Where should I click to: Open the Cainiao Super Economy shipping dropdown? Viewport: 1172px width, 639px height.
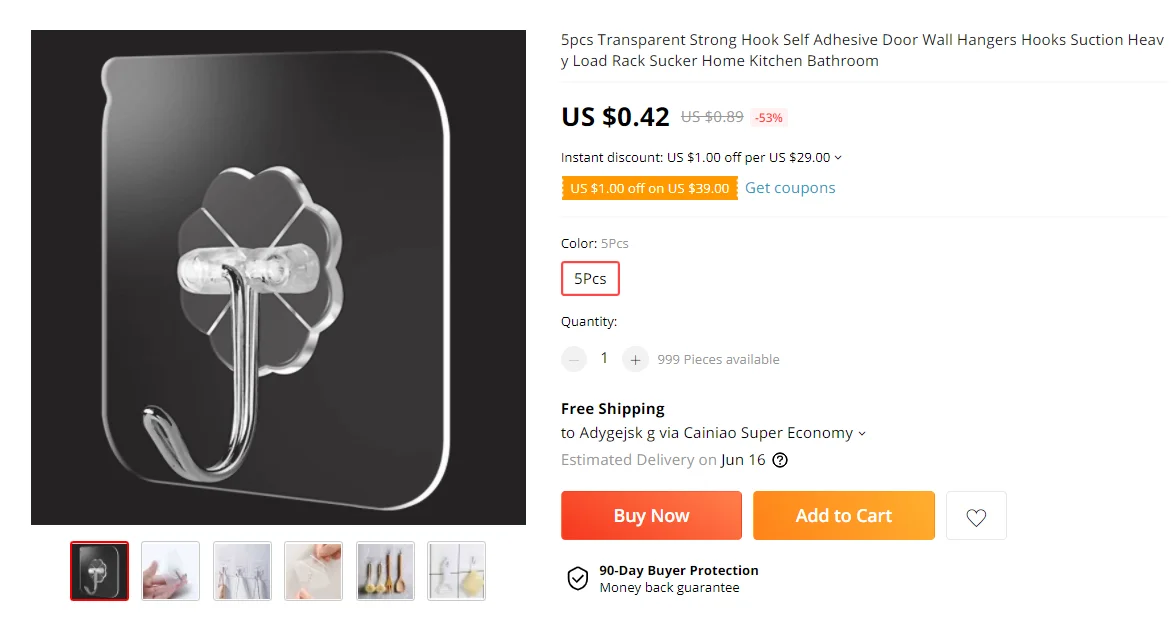862,434
